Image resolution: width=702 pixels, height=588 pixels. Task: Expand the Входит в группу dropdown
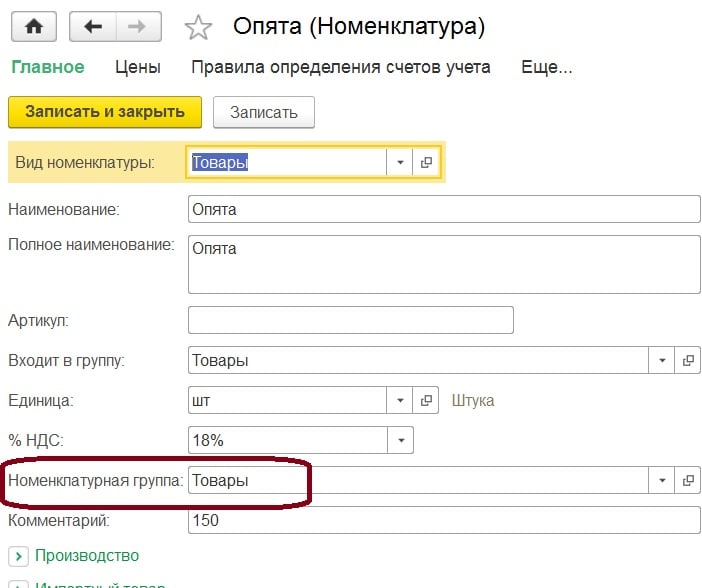[x=662, y=360]
